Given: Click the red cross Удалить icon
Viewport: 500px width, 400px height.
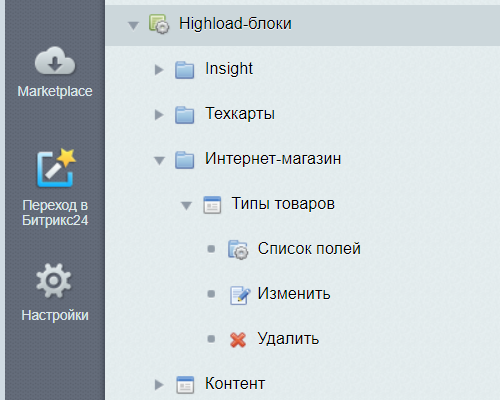Looking at the screenshot, I should tap(238, 340).
